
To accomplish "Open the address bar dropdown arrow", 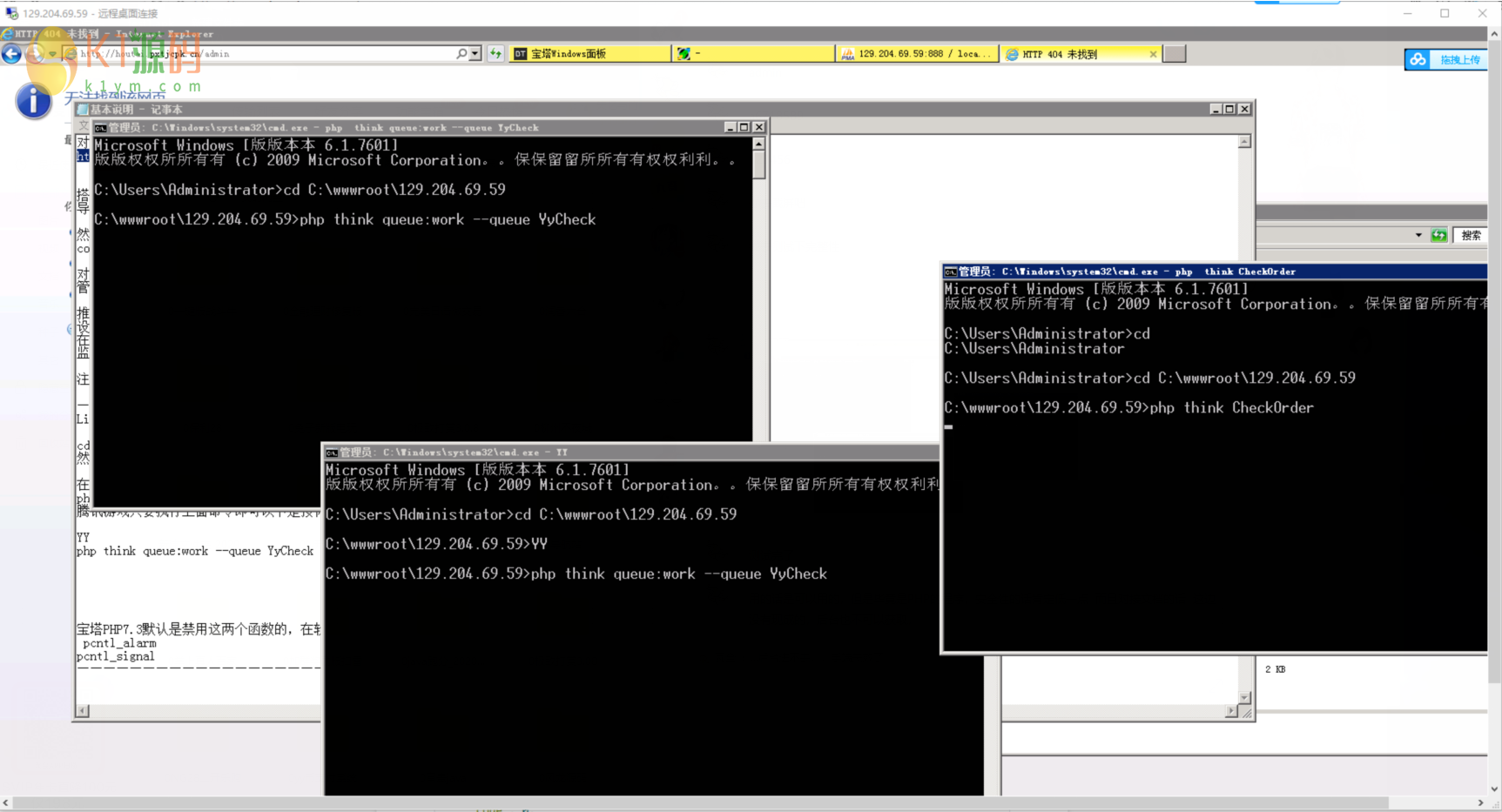I will pyautogui.click(x=475, y=54).
